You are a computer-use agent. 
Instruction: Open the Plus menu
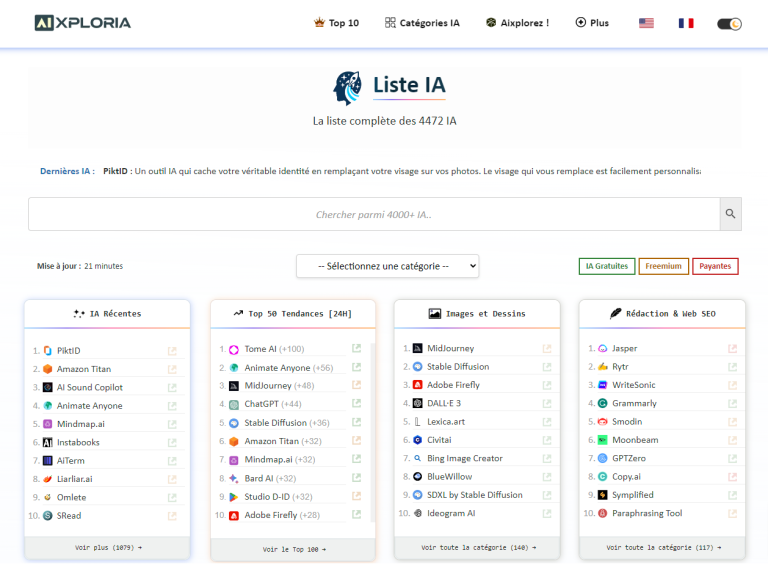point(592,23)
